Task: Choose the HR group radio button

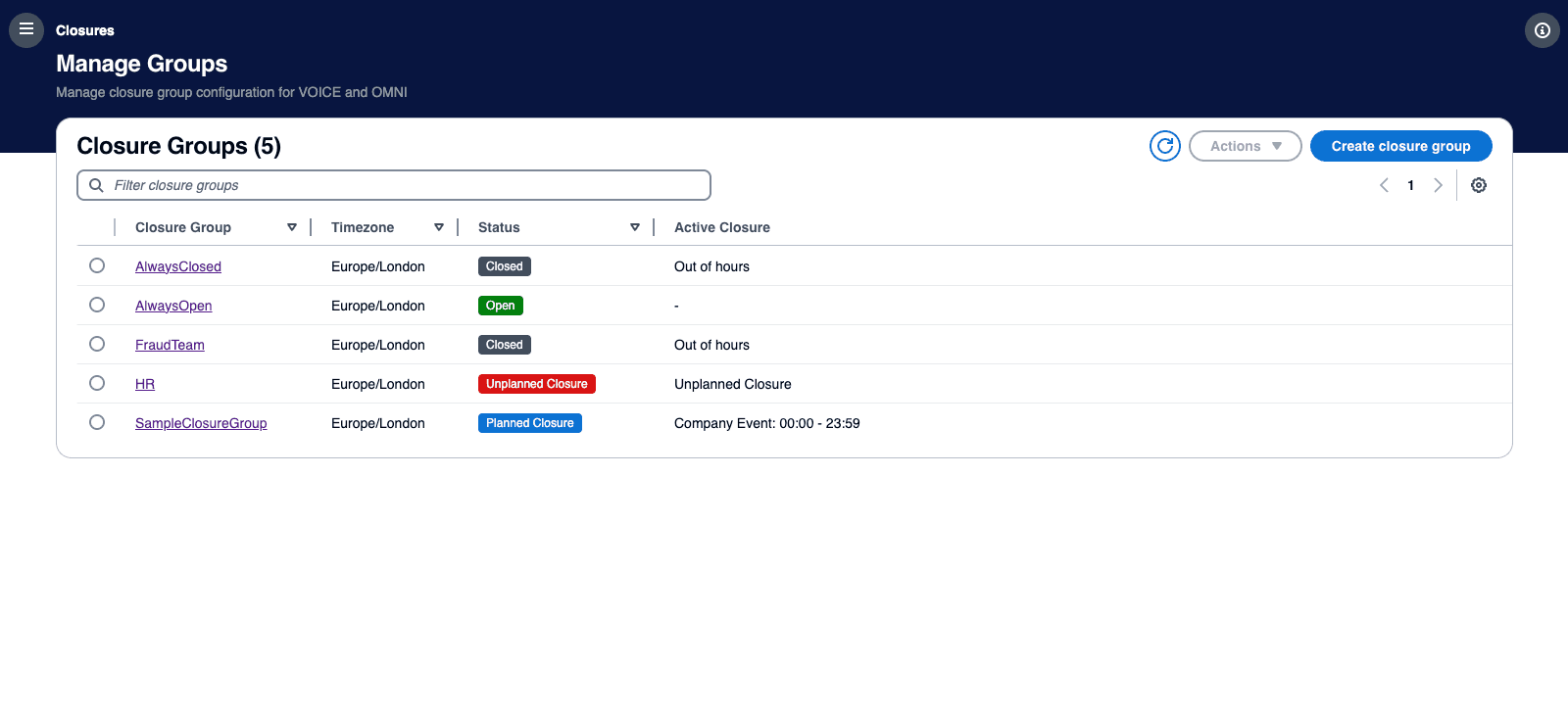Action: pyautogui.click(x=97, y=383)
